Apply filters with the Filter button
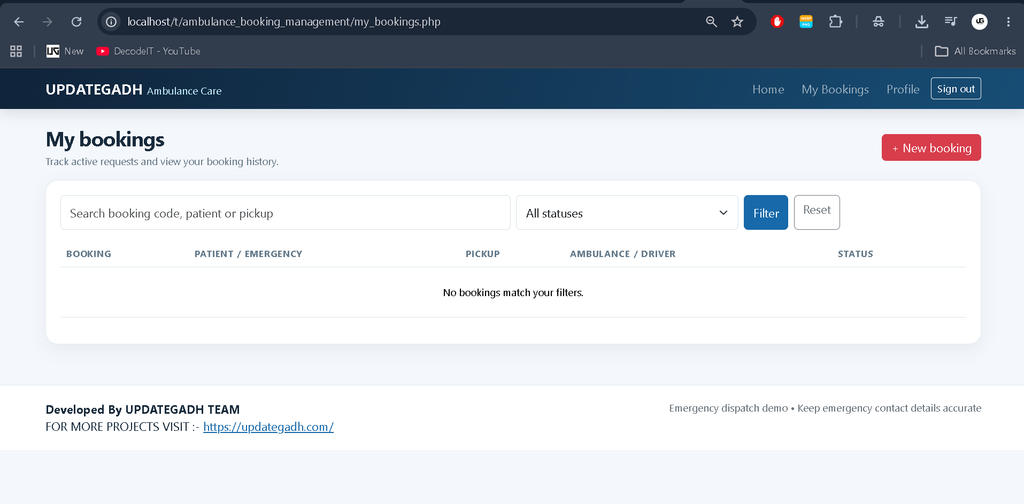This screenshot has height=504, width=1024. (766, 213)
